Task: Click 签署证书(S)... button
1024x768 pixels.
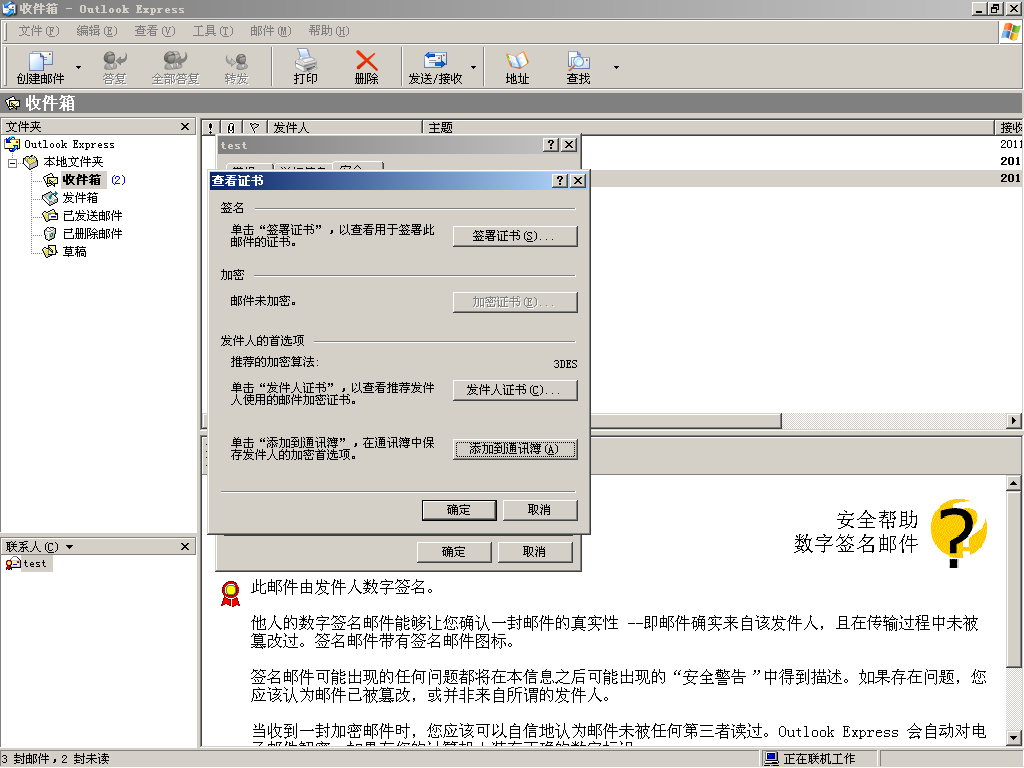Action: coord(515,236)
